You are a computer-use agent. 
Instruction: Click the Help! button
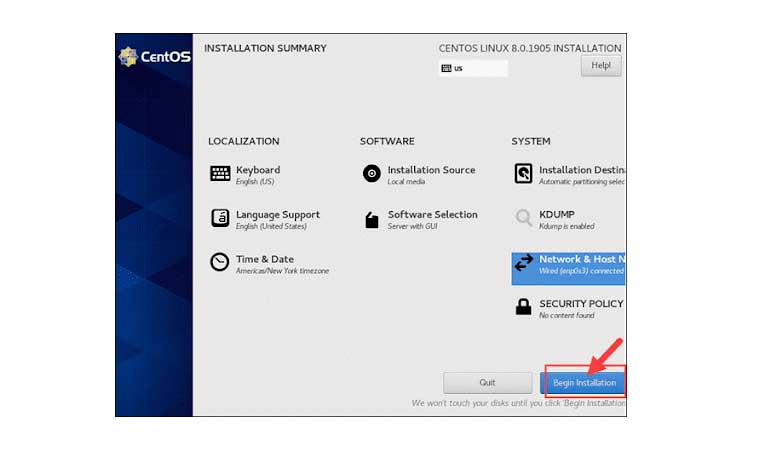pos(601,66)
